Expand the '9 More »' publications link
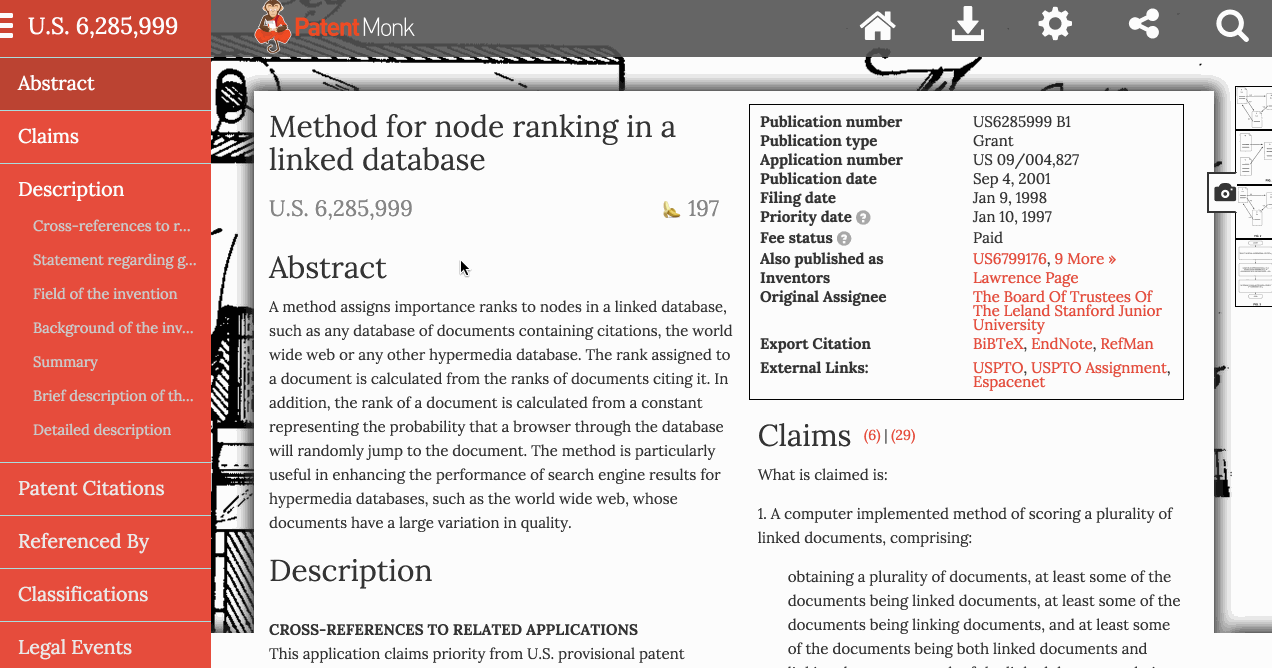This screenshot has height=668, width=1272. (x=1085, y=259)
